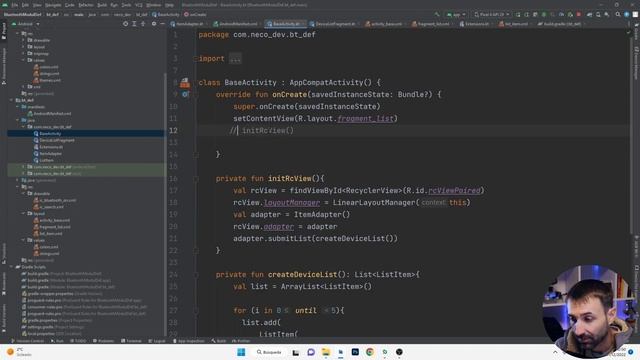Click the Windows taskbar search box
Viewport: 640px width, 360px height.
[x=269, y=352]
